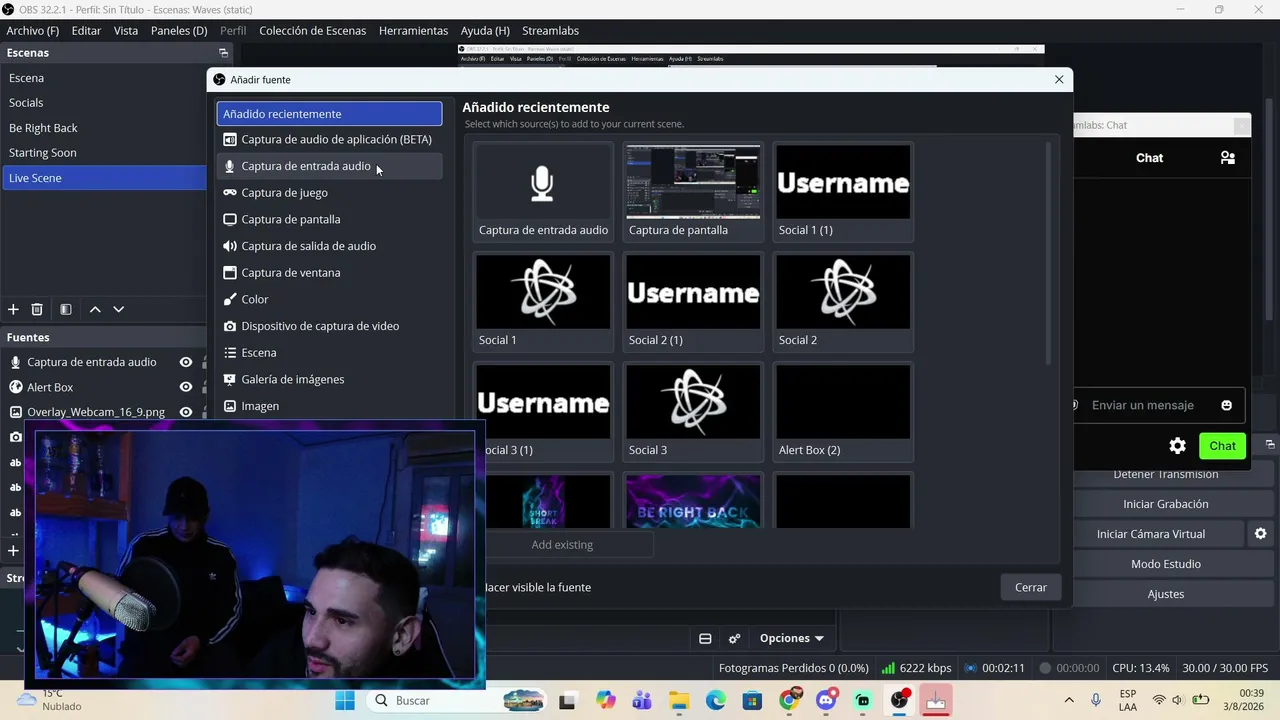Open File Explorer from the taskbar

click(x=679, y=701)
